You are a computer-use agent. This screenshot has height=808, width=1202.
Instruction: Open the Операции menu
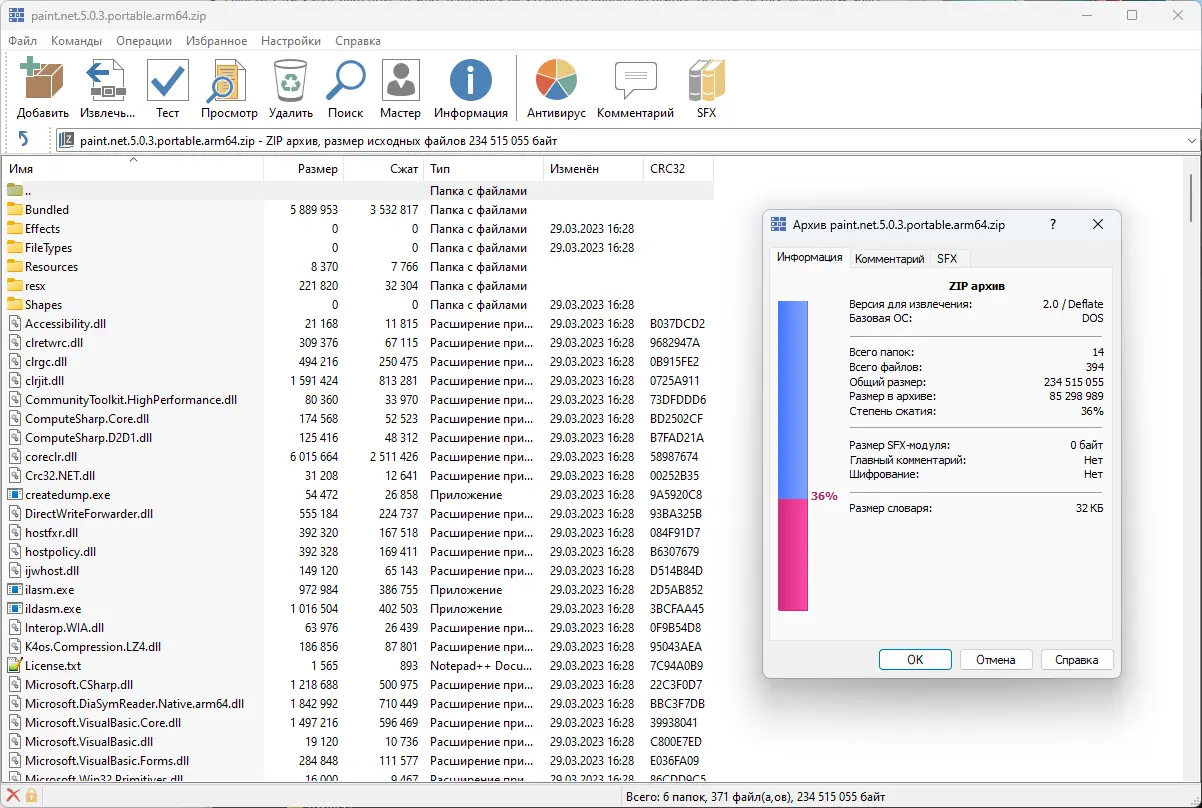click(144, 41)
